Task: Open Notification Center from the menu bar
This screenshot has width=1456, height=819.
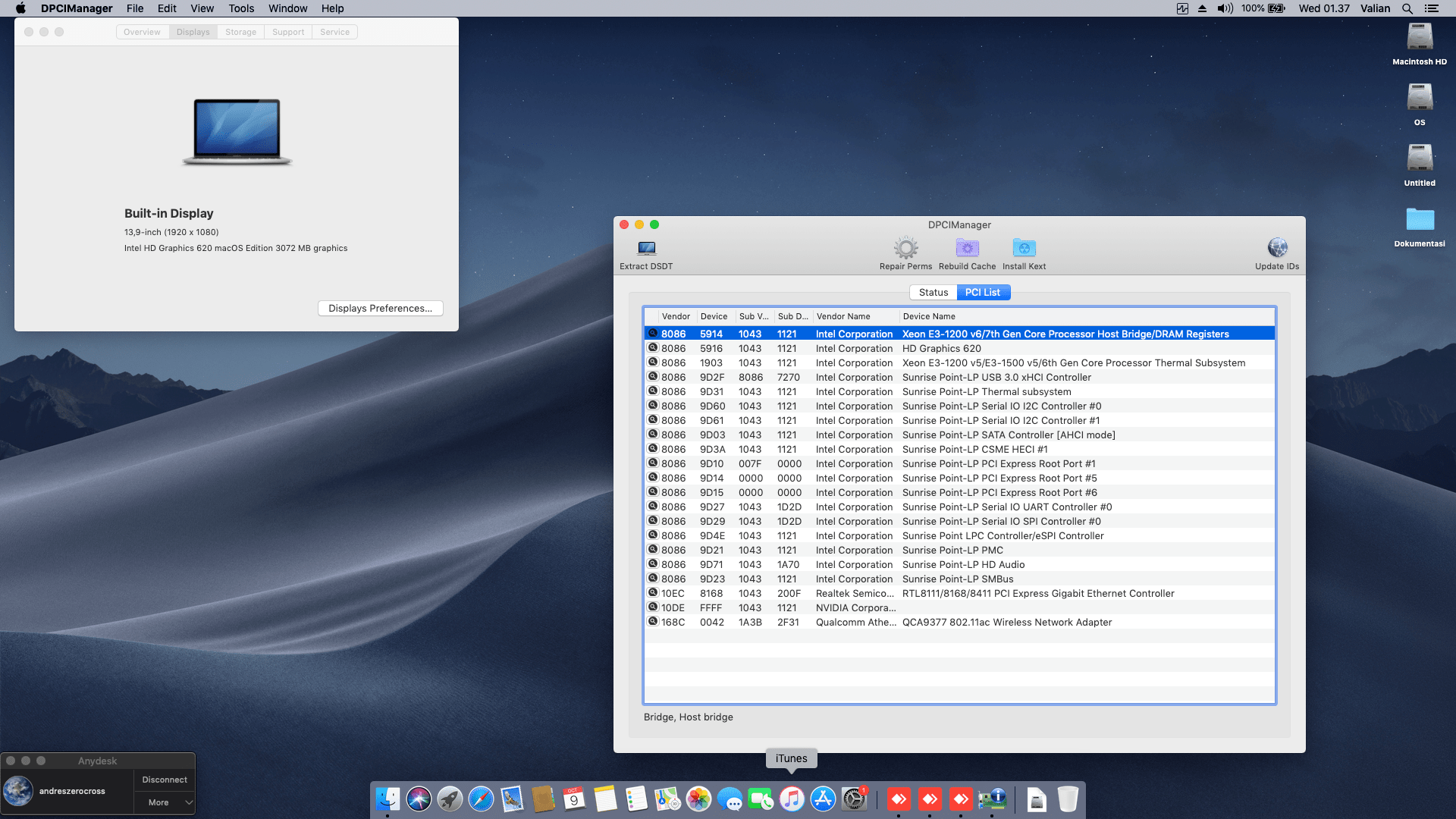Action: point(1431,8)
